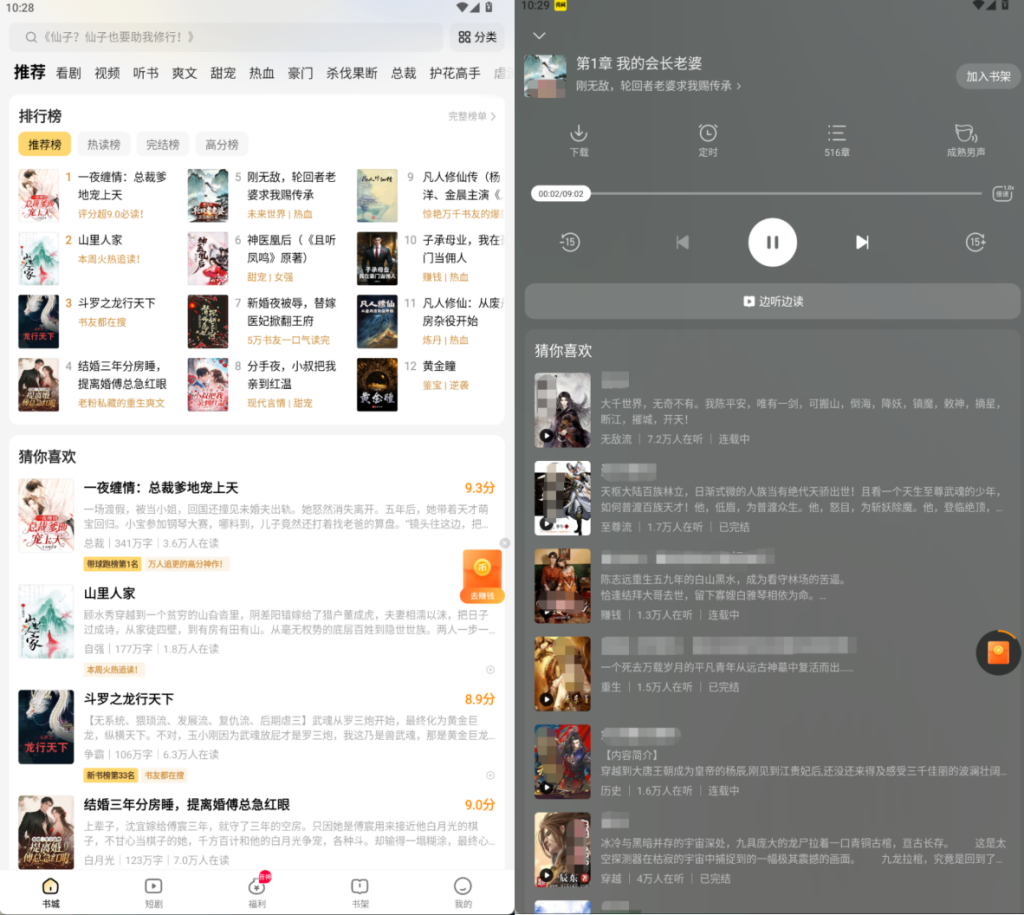Viewport: 1024px width, 915px height.
Task: Select the 成熟男声 voice icon
Action: click(x=965, y=134)
